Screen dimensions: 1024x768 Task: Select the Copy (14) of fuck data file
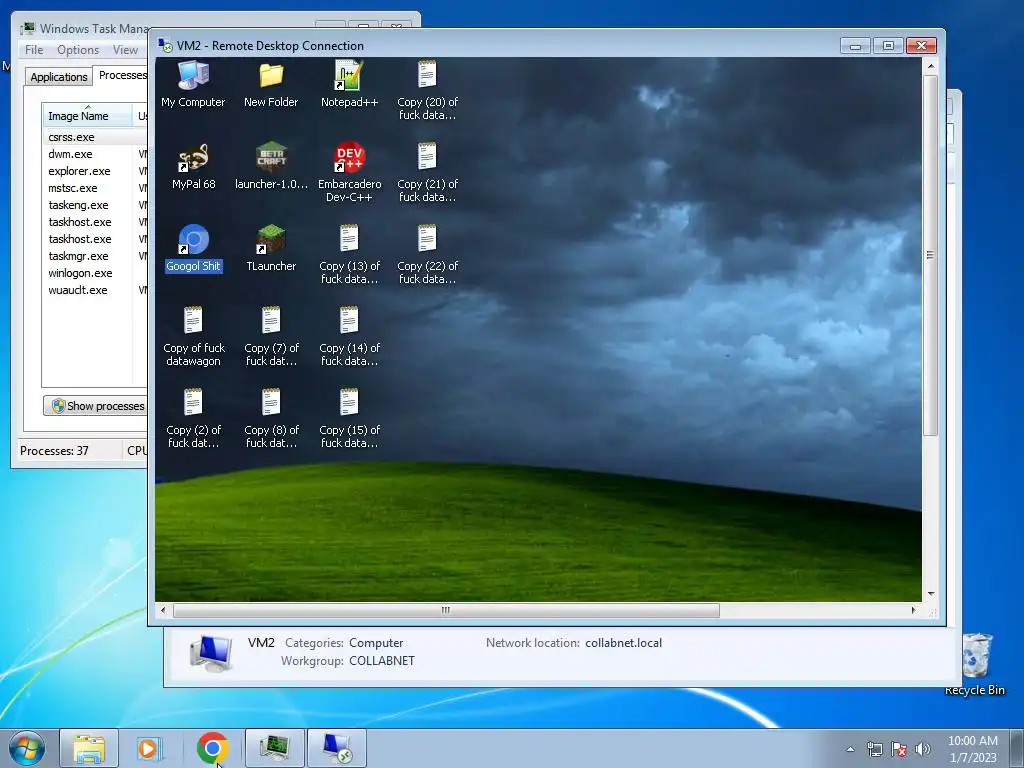pyautogui.click(x=349, y=337)
